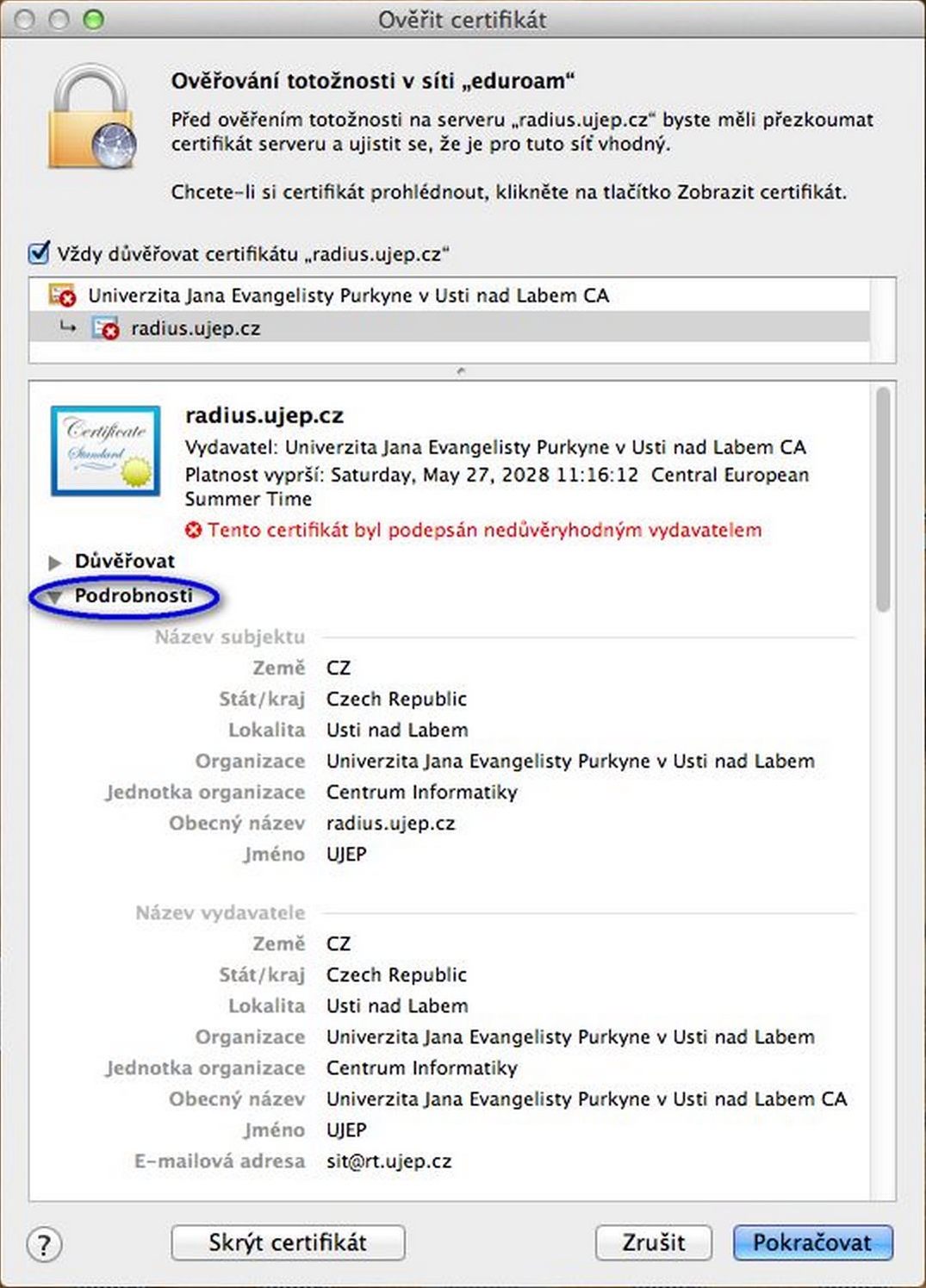
Task: Click the CA certificate icon in chain list
Action: 62,296
